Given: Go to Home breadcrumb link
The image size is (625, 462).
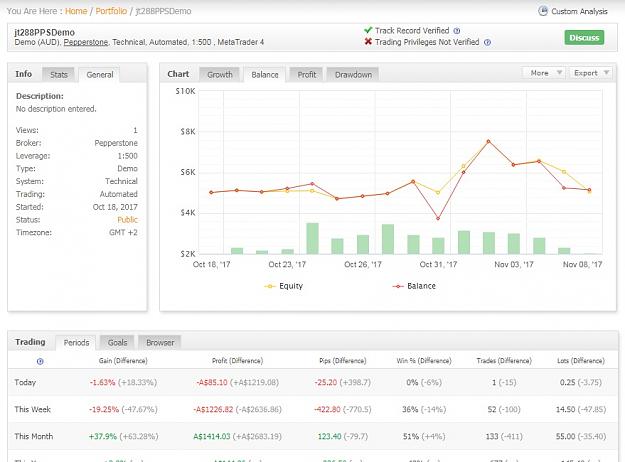Looking at the screenshot, I should 76,11.
